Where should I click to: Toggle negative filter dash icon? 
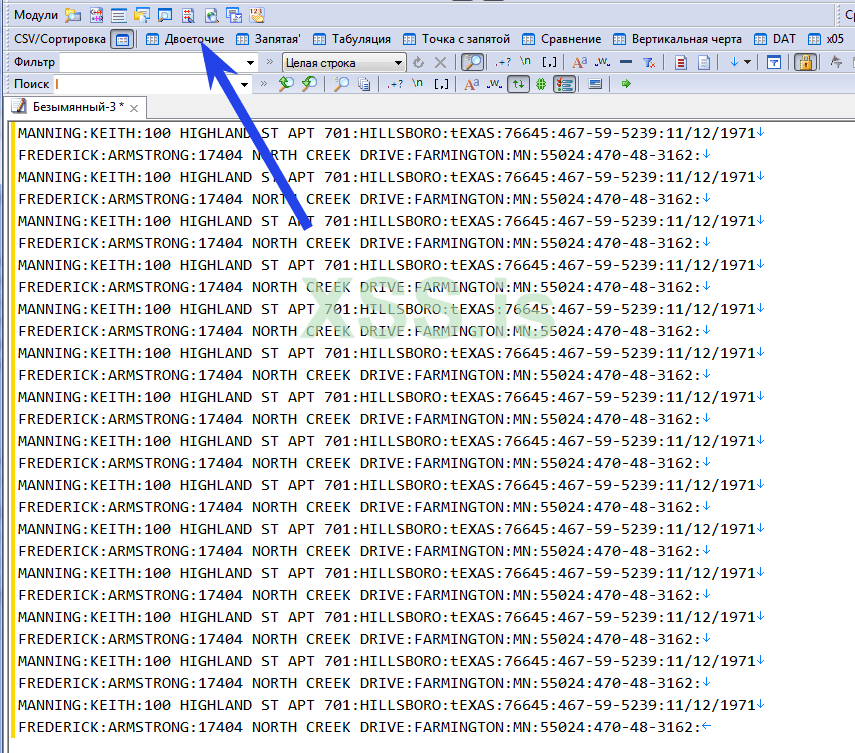click(x=626, y=62)
